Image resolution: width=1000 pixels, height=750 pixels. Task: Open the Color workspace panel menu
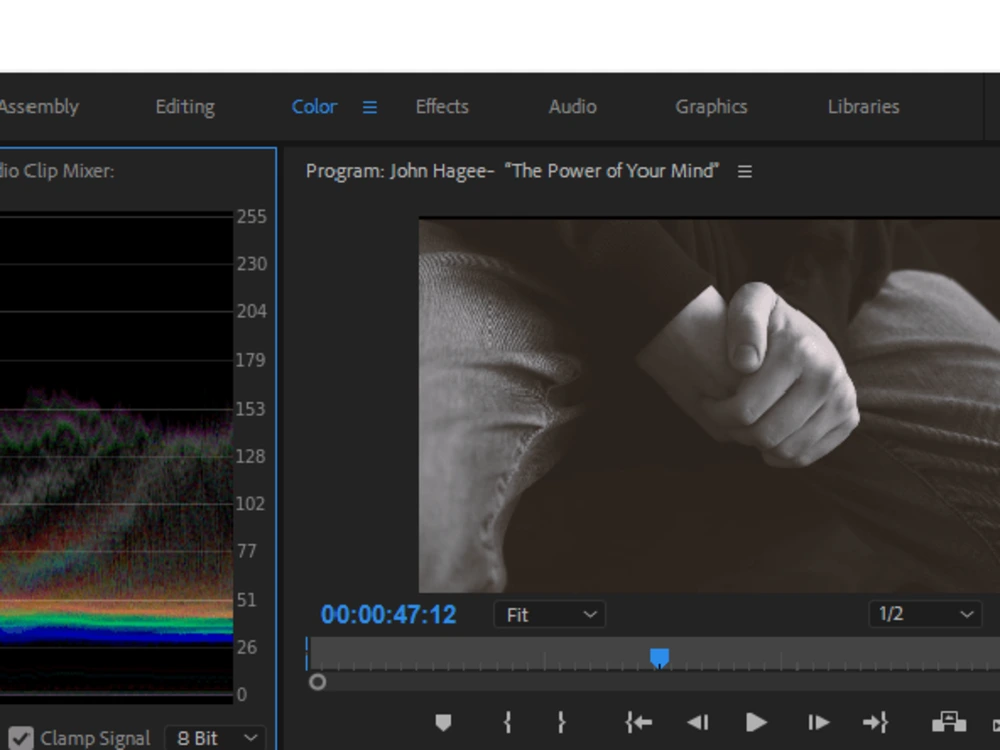coord(370,107)
